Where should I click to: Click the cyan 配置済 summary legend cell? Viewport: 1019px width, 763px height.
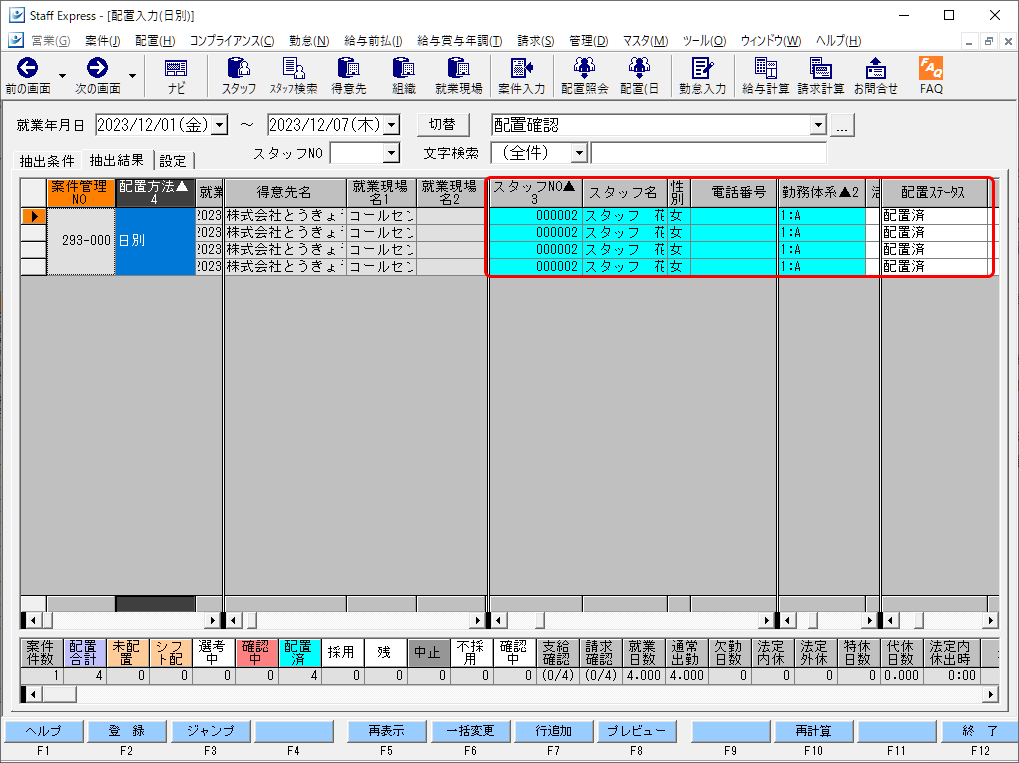pyautogui.click(x=300, y=653)
